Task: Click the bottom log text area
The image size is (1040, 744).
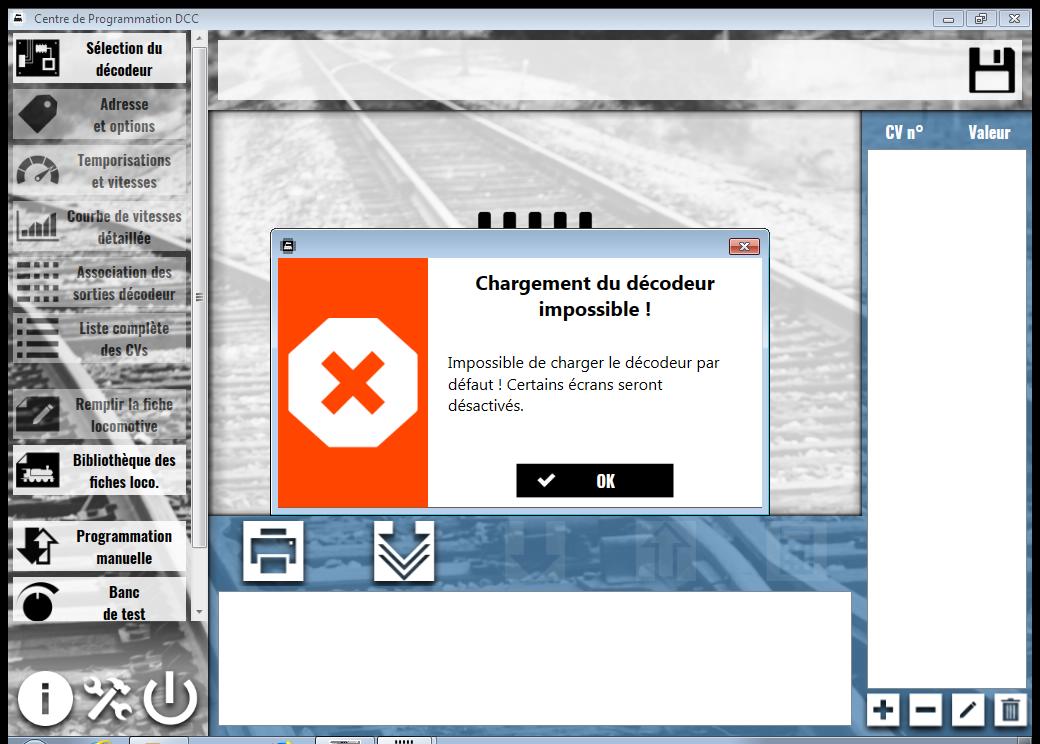Action: [535, 658]
